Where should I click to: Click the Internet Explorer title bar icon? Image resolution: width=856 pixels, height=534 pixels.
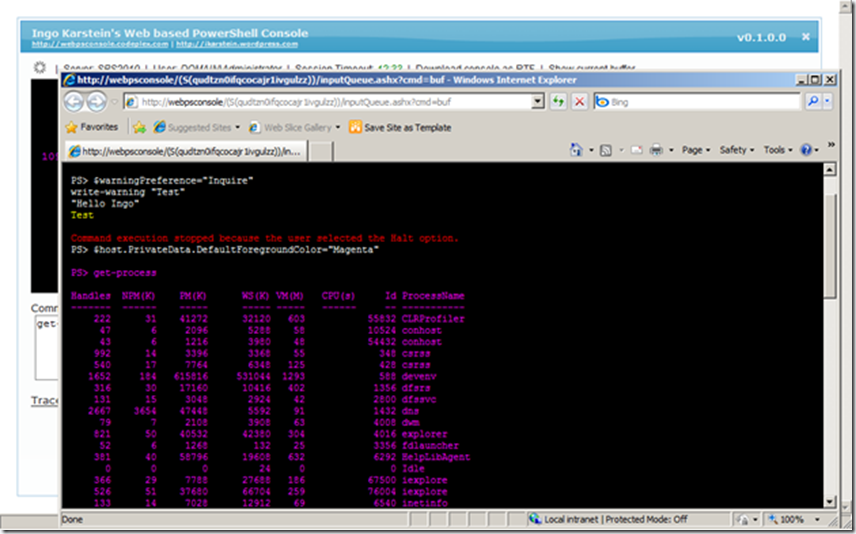(x=69, y=80)
